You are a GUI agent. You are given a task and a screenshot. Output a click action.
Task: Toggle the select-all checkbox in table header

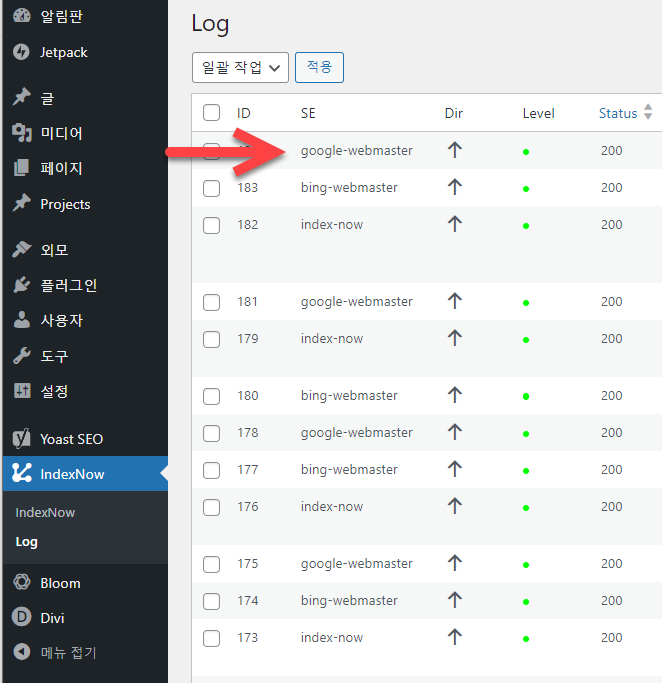(x=211, y=113)
